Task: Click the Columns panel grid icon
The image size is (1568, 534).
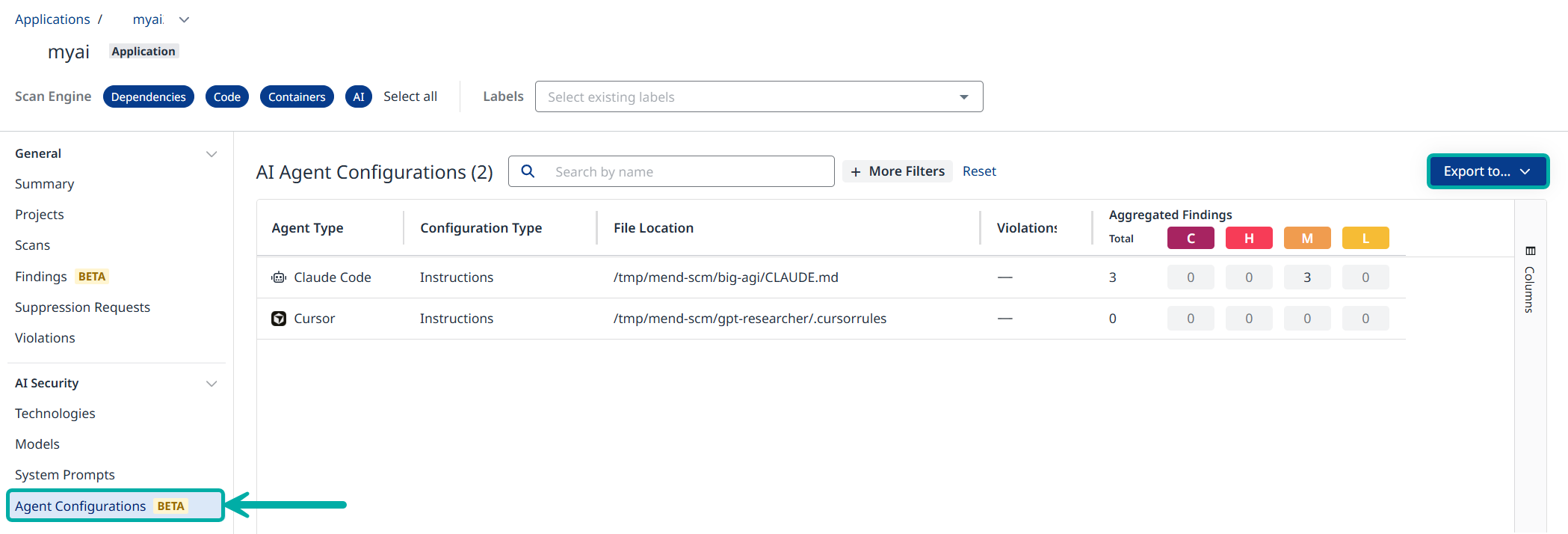Action: click(x=1530, y=251)
